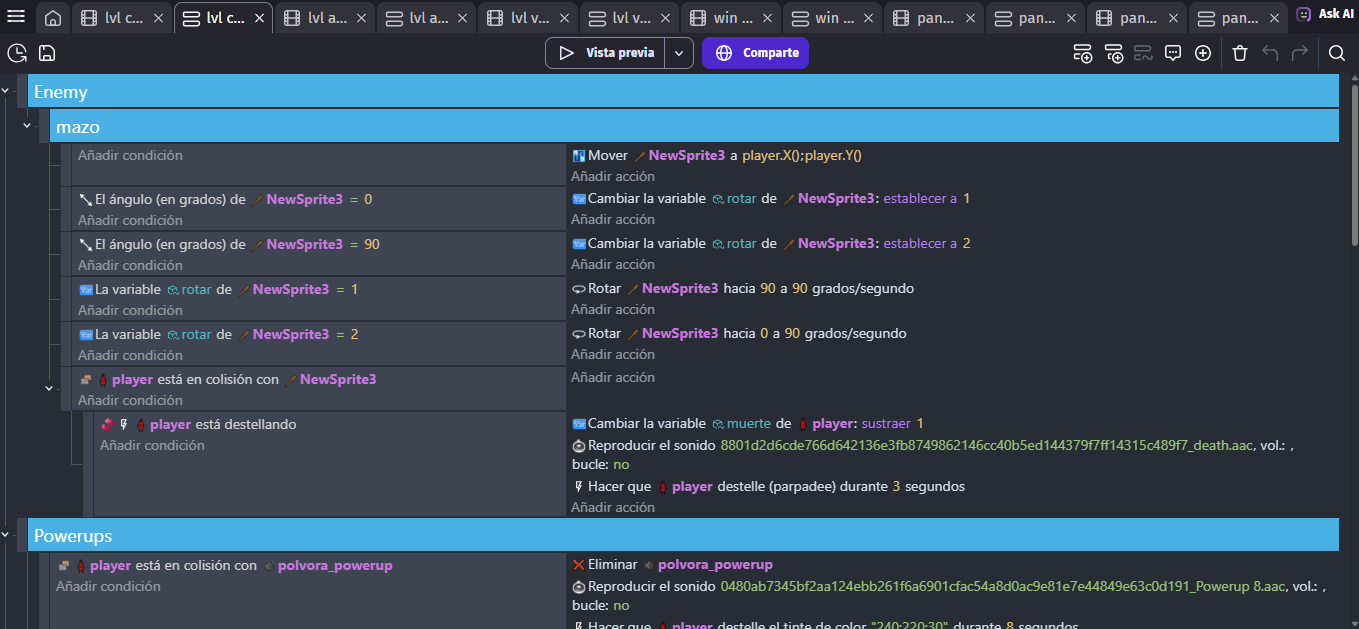This screenshot has width=1359, height=629.
Task: Click the add new event icon
Action: pos(1082,53)
